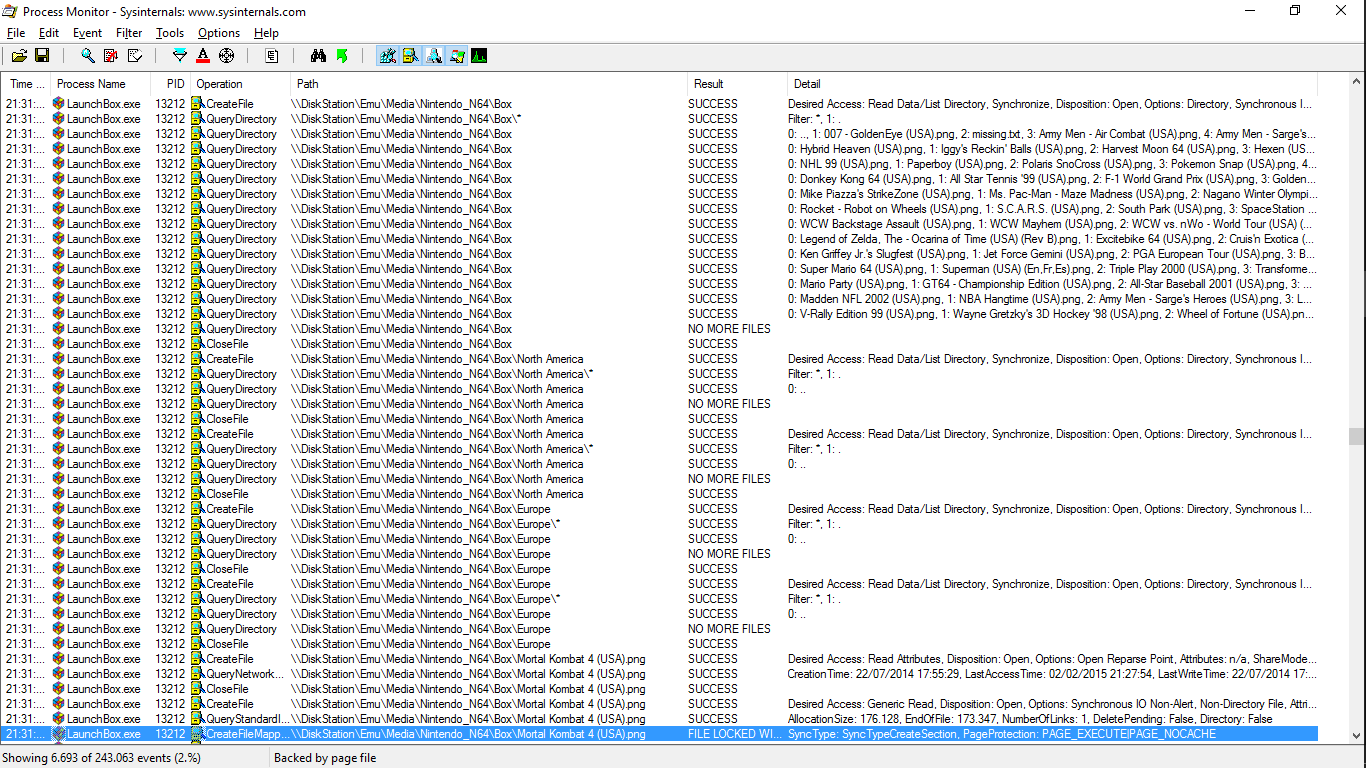Click the Time column header

click(26, 84)
